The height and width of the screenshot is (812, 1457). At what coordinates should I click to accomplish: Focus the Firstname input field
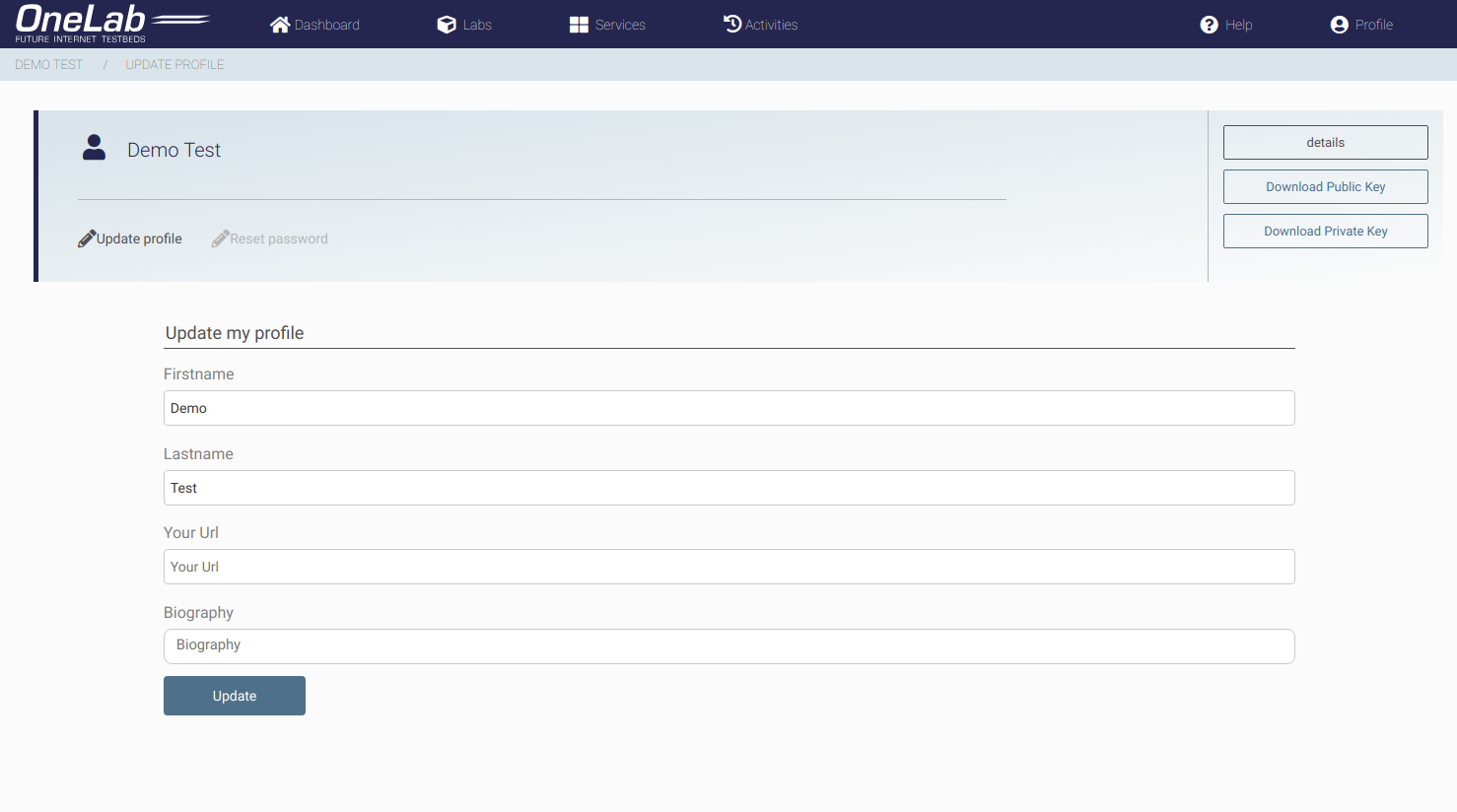[x=728, y=408]
